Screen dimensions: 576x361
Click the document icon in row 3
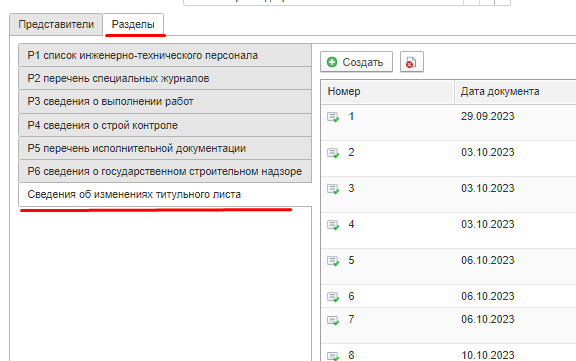[x=333, y=189]
